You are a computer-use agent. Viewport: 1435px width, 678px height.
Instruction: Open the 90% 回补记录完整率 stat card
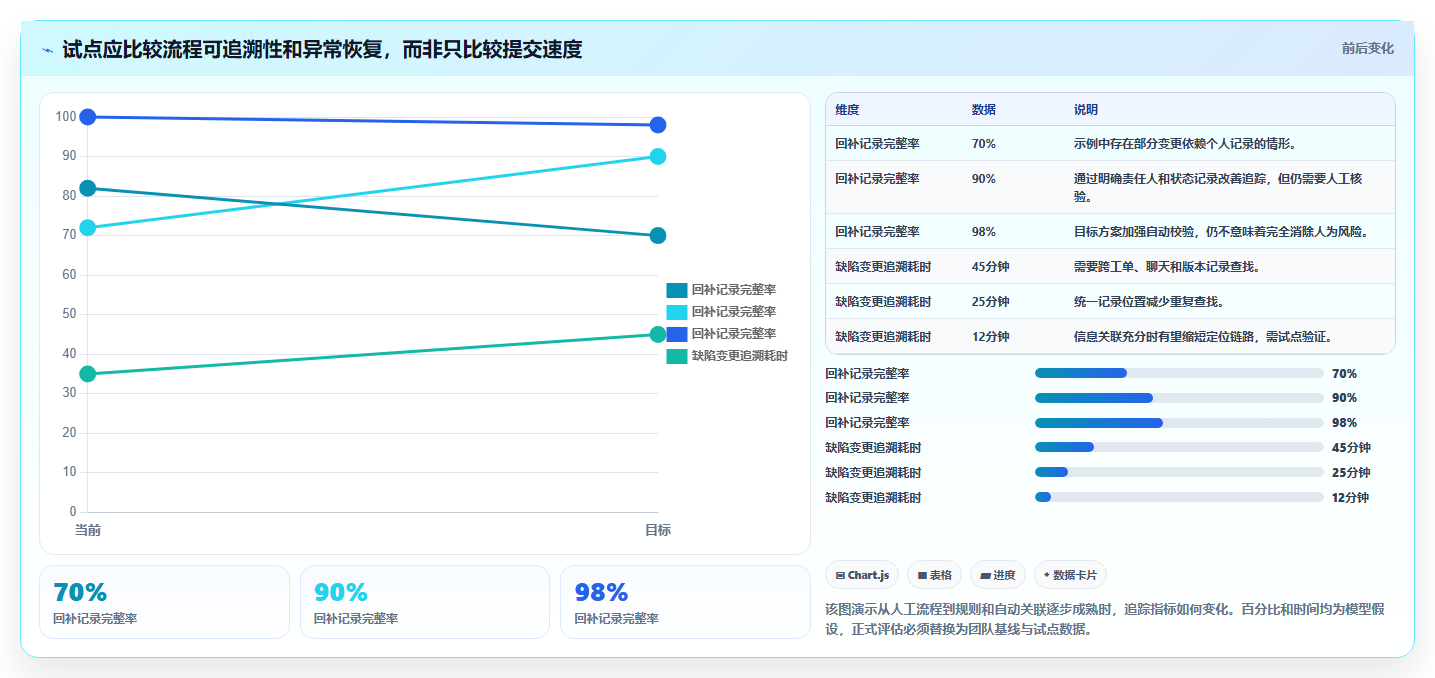425,602
